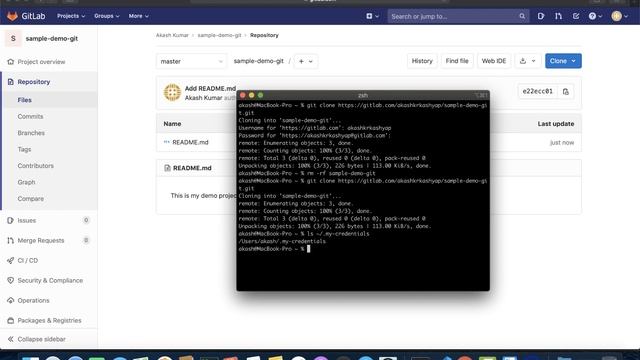Open the Projects menu
Viewport: 640px width, 360px height.
coord(71,16)
